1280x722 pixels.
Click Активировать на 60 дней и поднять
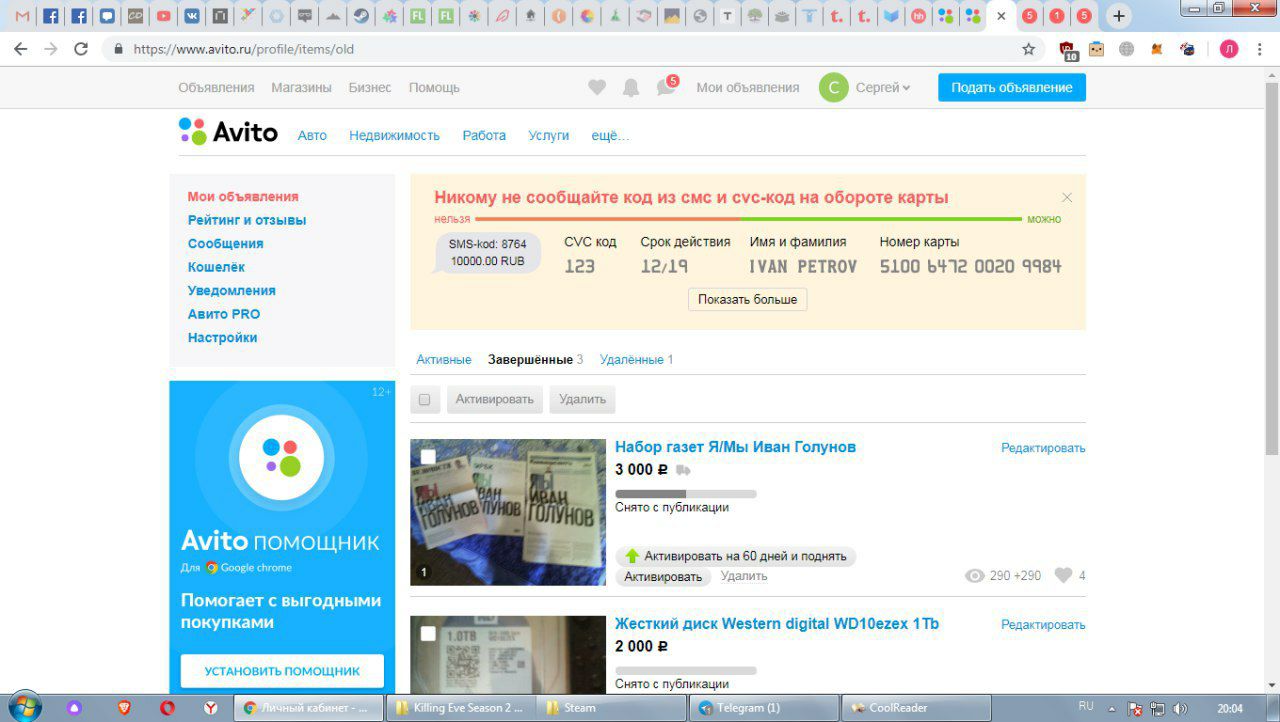736,556
